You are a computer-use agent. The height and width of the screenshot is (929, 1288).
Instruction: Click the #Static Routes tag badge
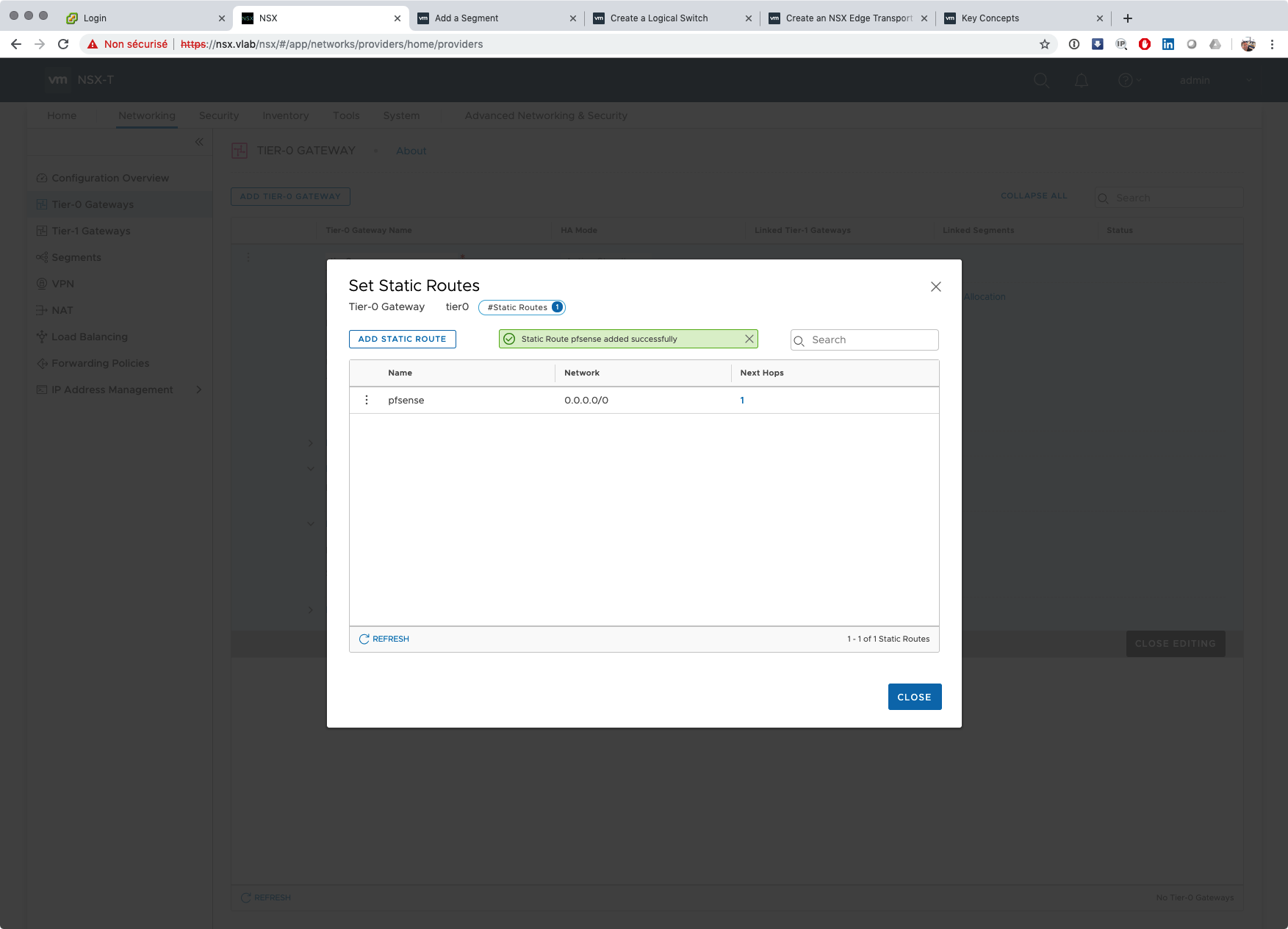pos(522,307)
